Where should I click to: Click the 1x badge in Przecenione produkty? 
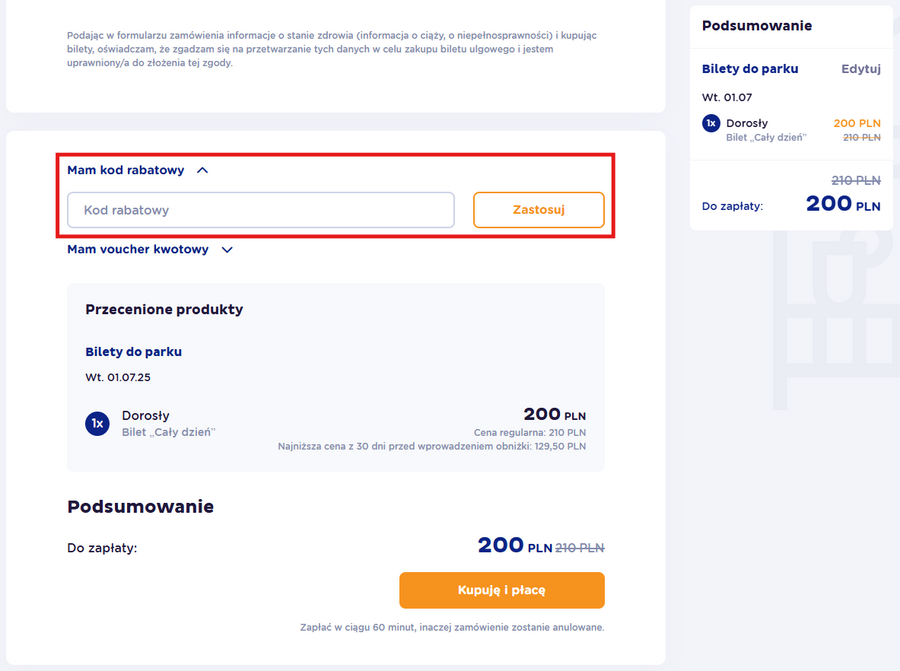pyautogui.click(x=97, y=424)
